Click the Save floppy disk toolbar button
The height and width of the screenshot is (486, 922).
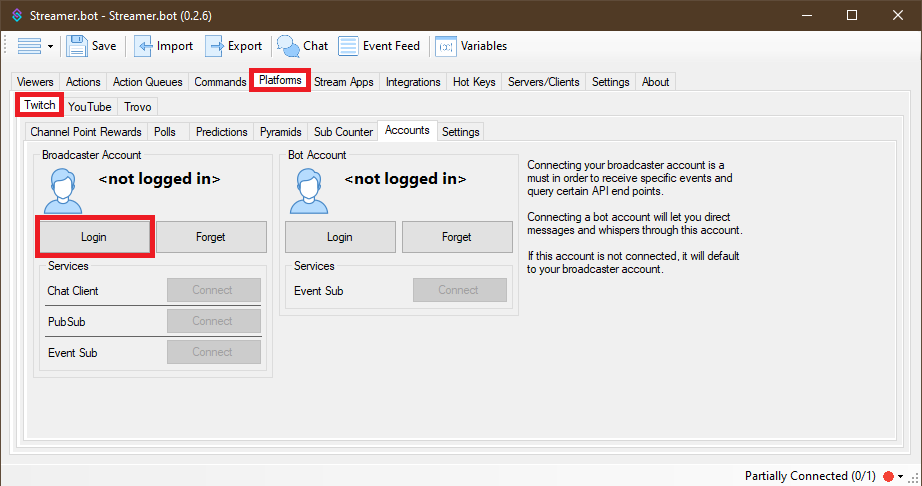91,46
